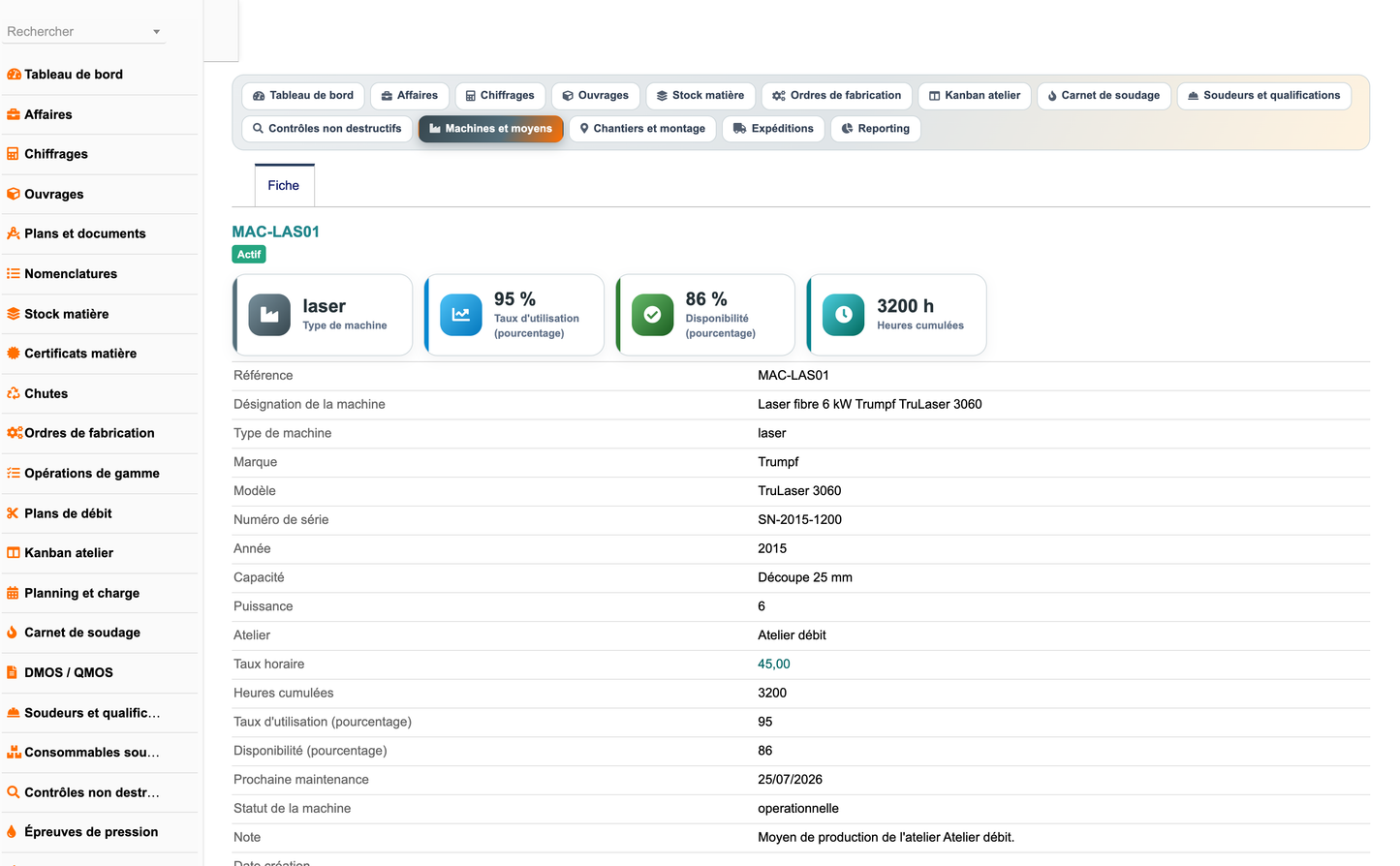Click the Consommables sou… boxes icon

click(x=14, y=753)
